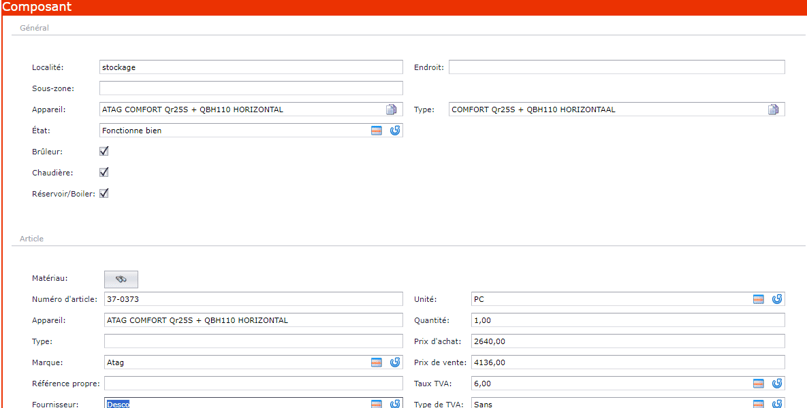Reset the Fournisseur field with the blue arrow icon

[x=395, y=404]
